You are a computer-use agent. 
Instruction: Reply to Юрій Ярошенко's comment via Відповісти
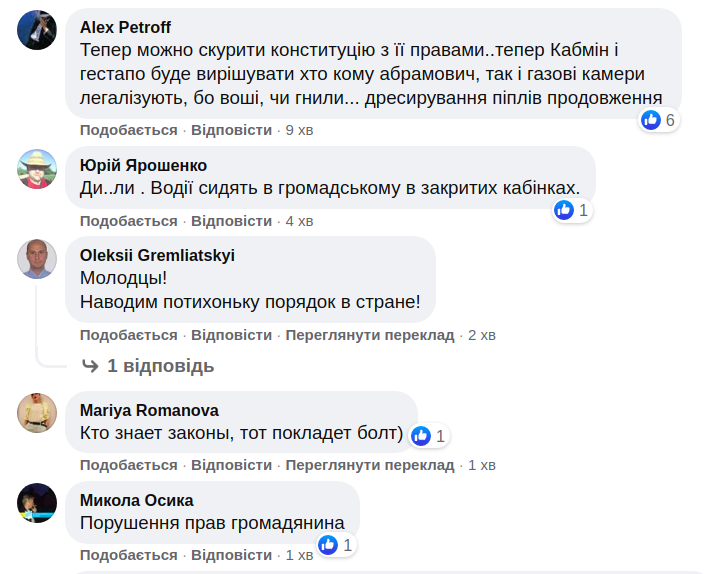pyautogui.click(x=231, y=220)
